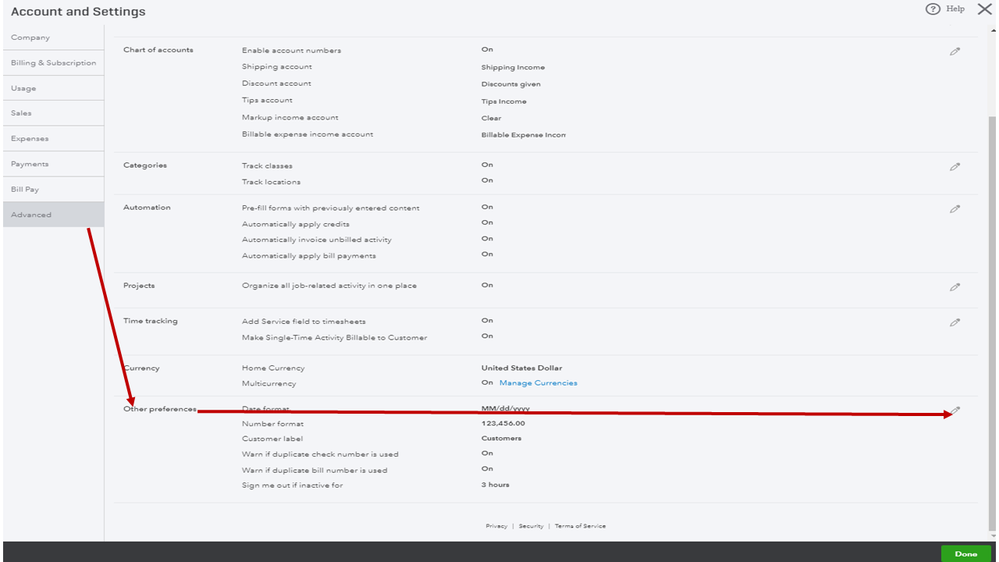Open the Privacy footer link
Image resolution: width=999 pixels, height=562 pixels.
click(497, 526)
